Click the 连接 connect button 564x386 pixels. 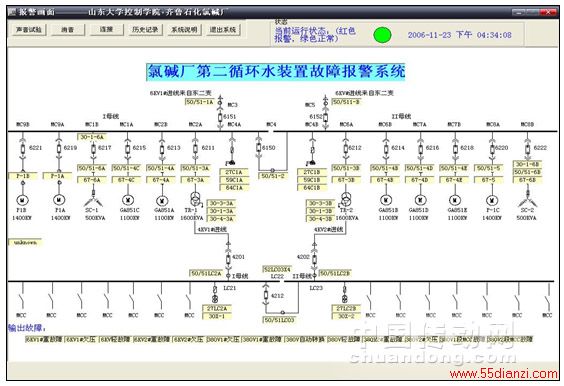106,30
